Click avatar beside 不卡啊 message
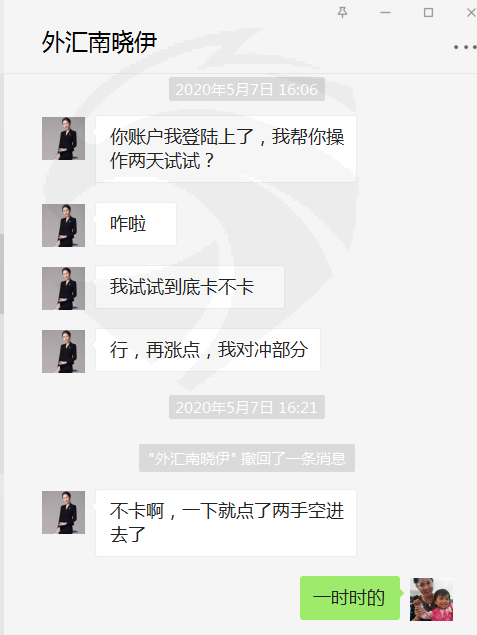477x635 pixels. (64, 512)
